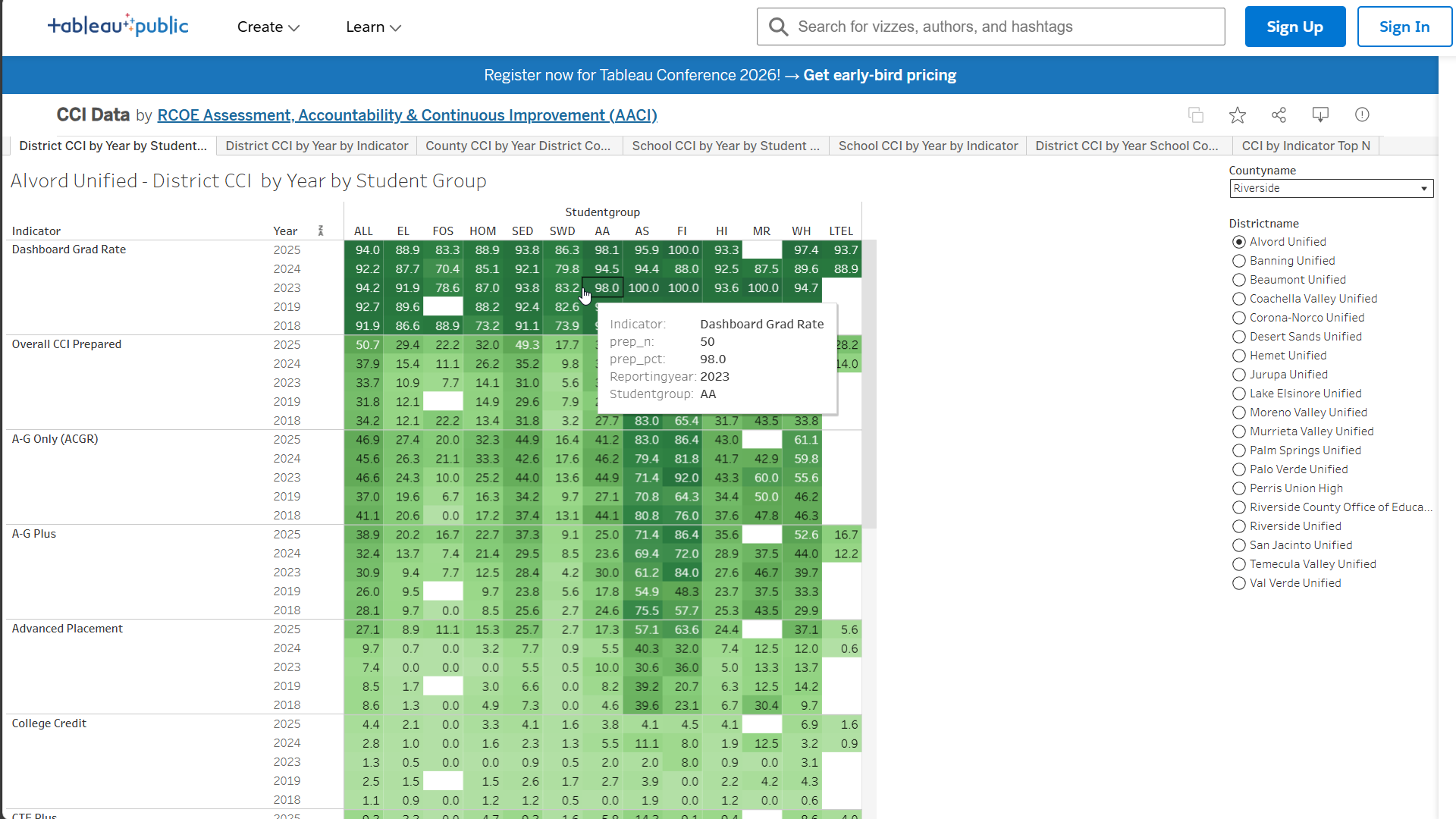Select Banning Unified district radio button
Viewport: 1456px width, 819px height.
pyautogui.click(x=1239, y=261)
